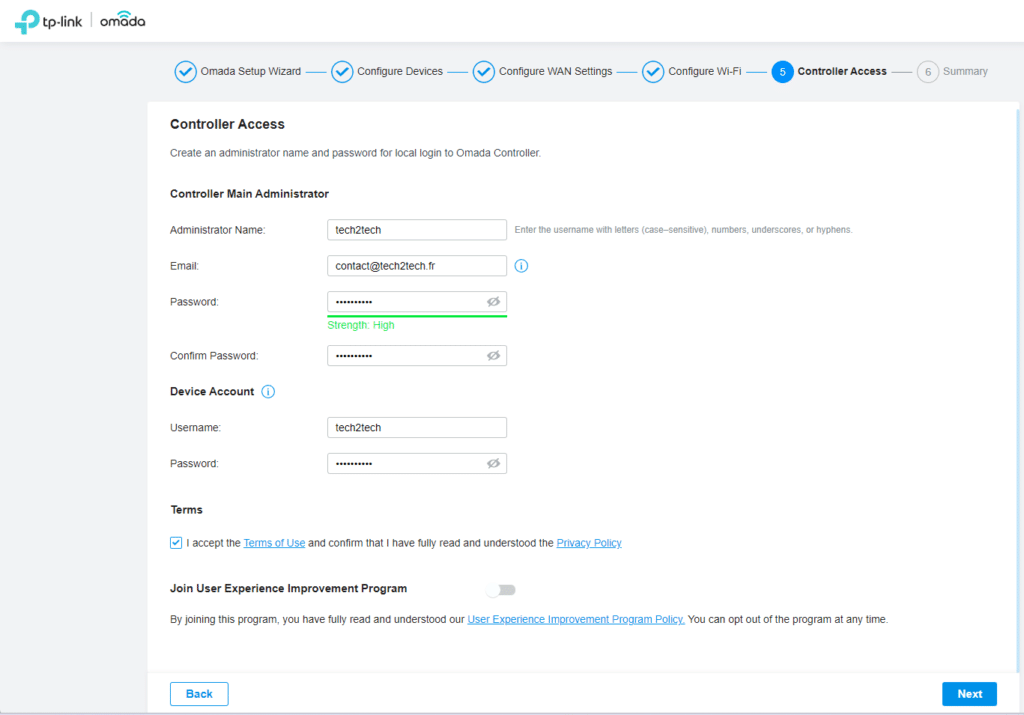Screen dimensions: 1024x715
Task: Click the tp-link Omada logo
Action: pyautogui.click(x=80, y=22)
